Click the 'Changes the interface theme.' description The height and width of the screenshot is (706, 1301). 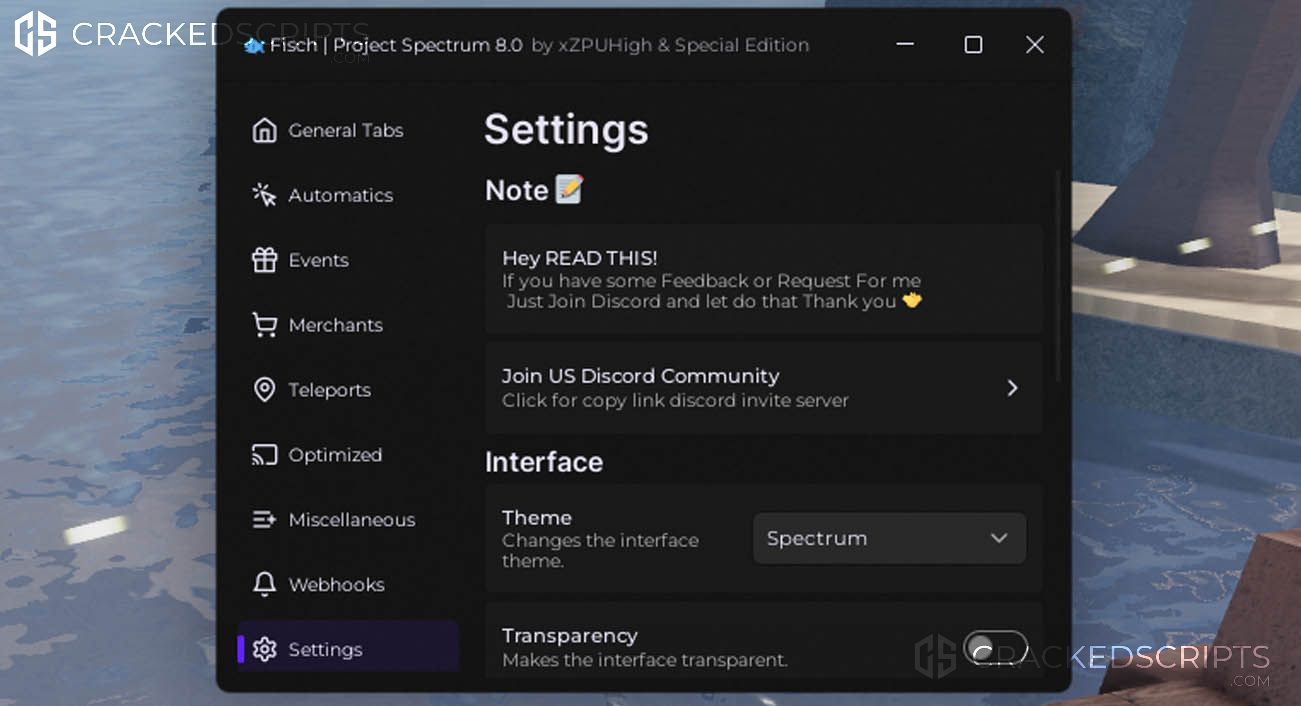click(600, 551)
